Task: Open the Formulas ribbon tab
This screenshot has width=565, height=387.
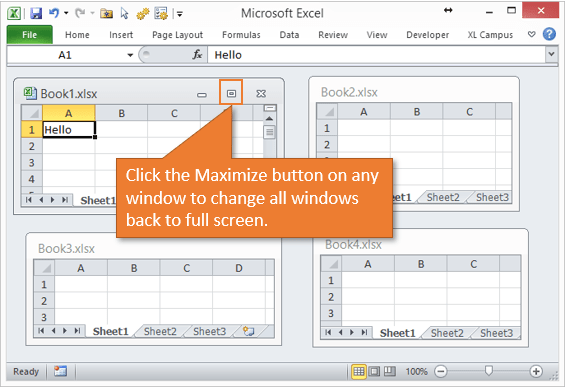Action: coord(241,35)
